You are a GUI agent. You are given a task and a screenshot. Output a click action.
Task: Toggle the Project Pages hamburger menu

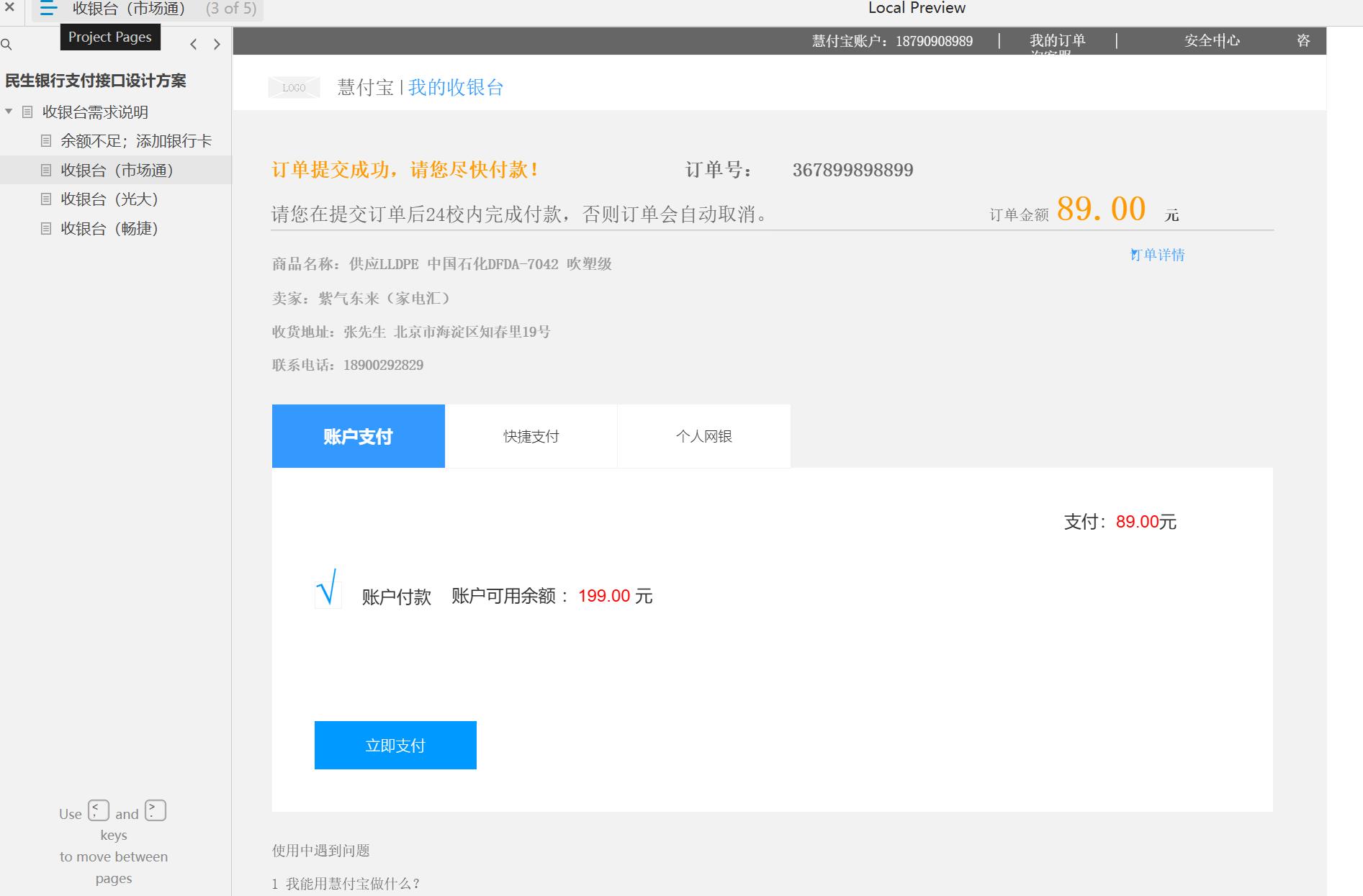tap(48, 9)
